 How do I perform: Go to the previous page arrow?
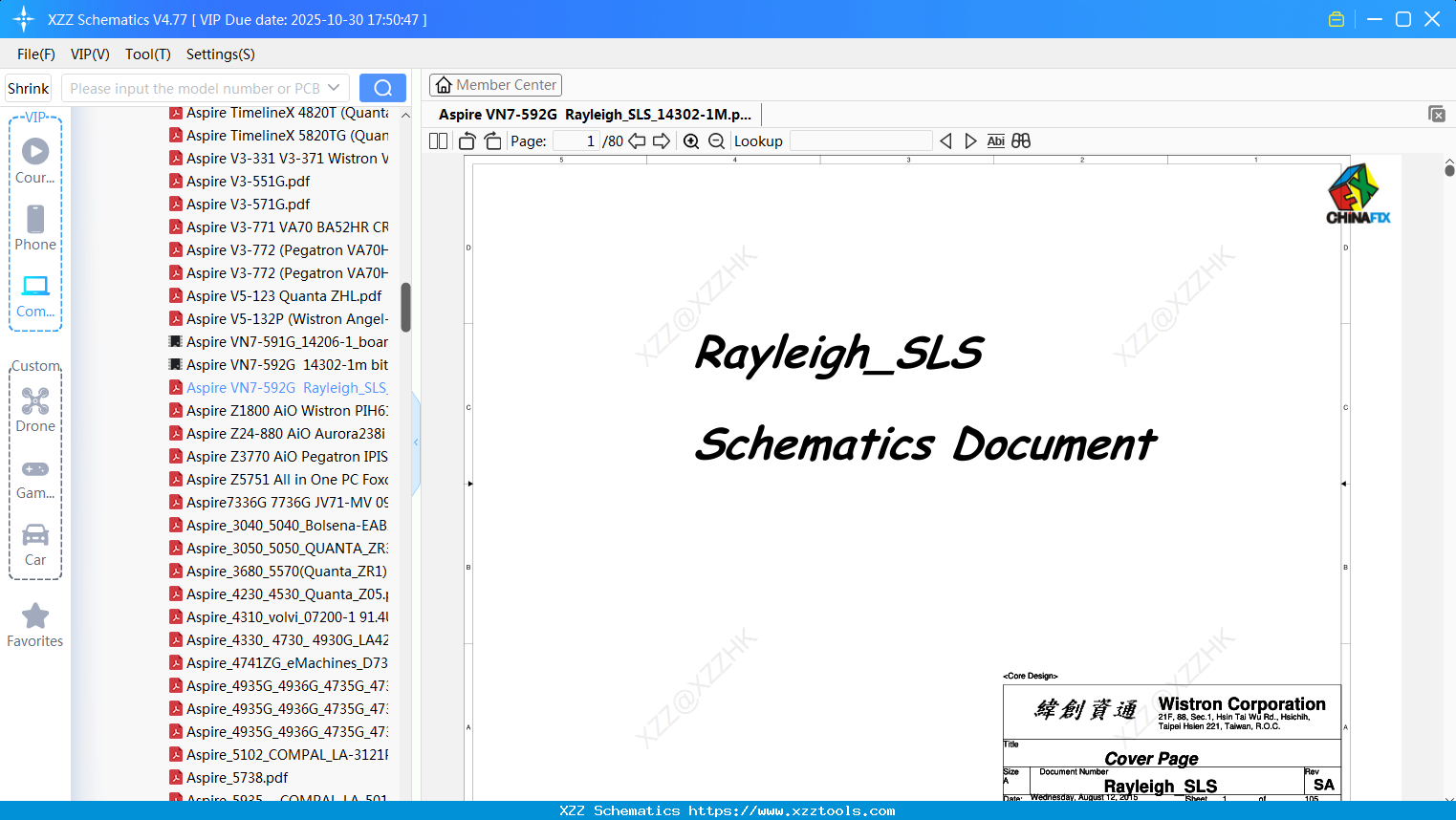pyautogui.click(x=637, y=141)
